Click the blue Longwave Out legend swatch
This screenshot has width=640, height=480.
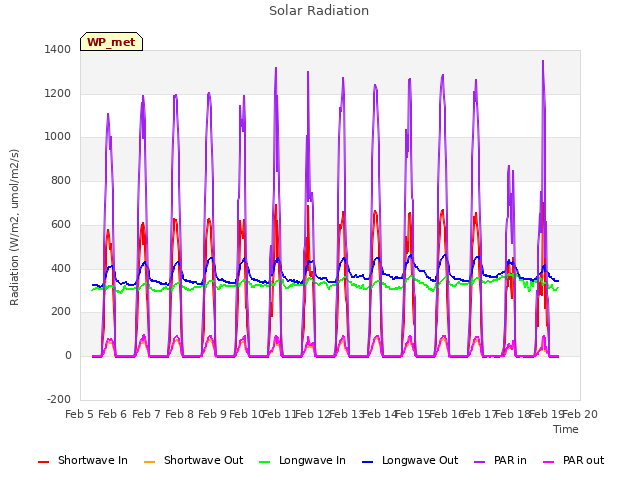pos(367,462)
